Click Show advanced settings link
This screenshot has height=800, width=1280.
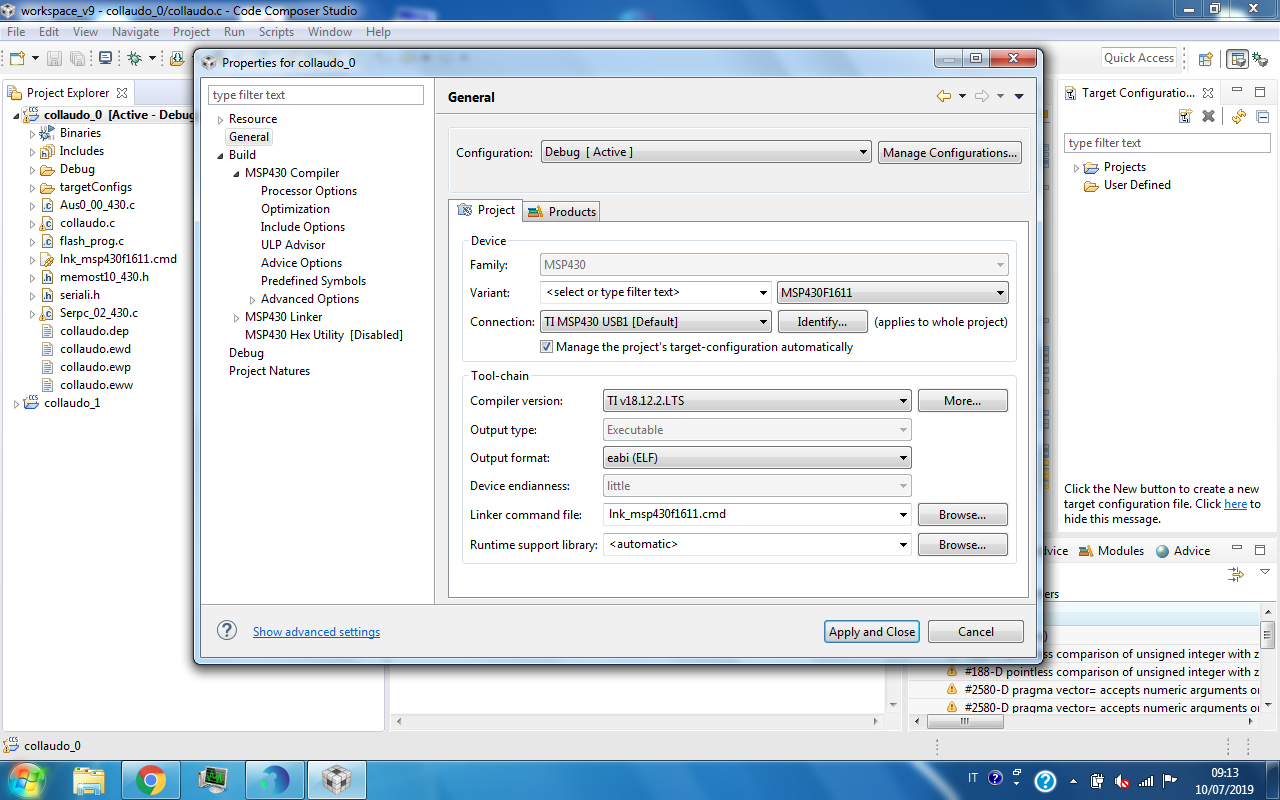tap(316, 632)
